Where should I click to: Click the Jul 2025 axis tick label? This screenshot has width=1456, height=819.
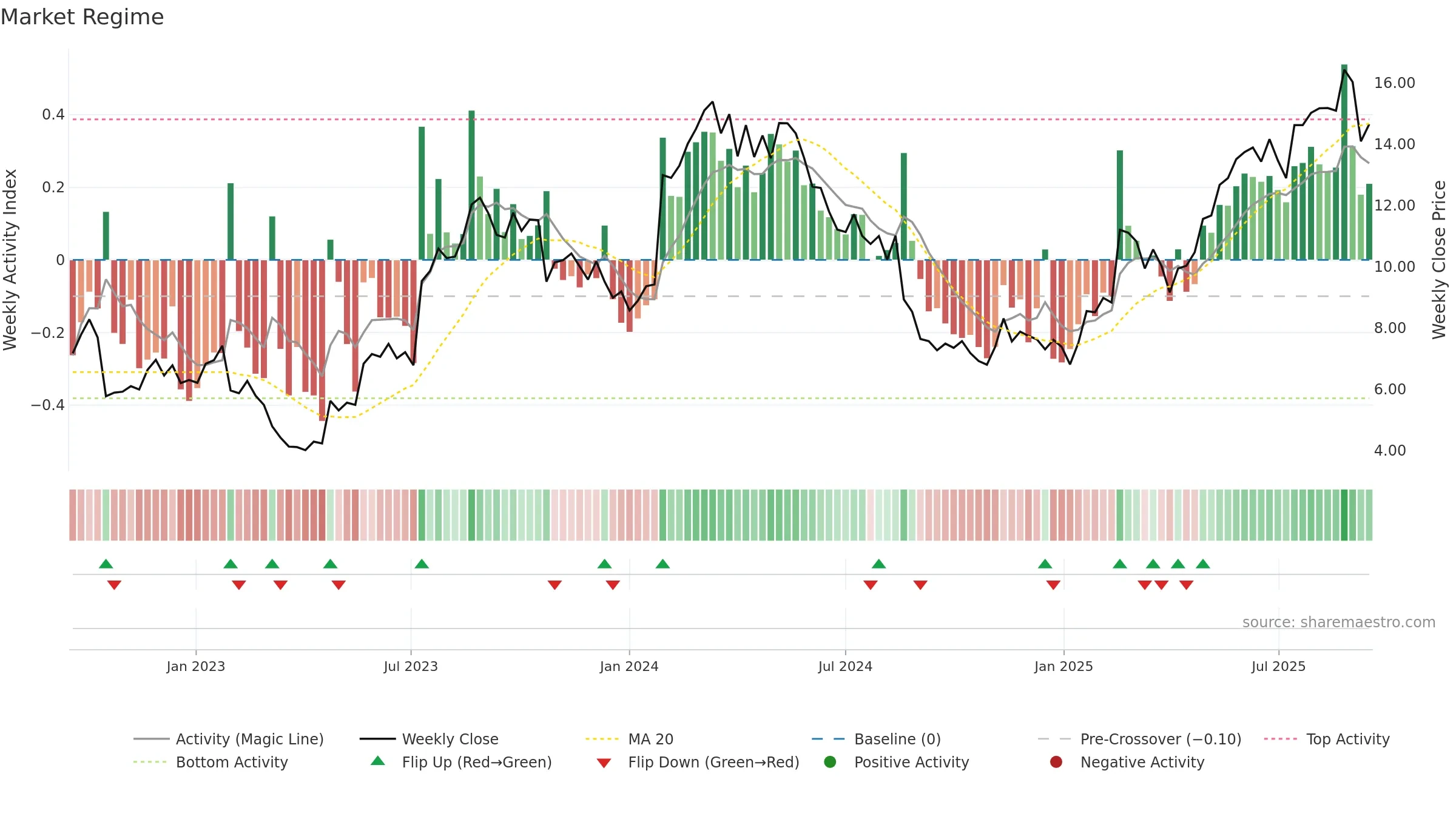tap(1278, 666)
